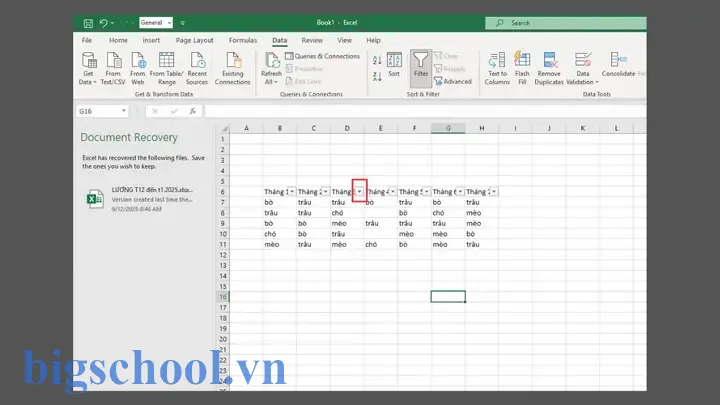Click cell B10 containing chó

[x=280, y=234]
